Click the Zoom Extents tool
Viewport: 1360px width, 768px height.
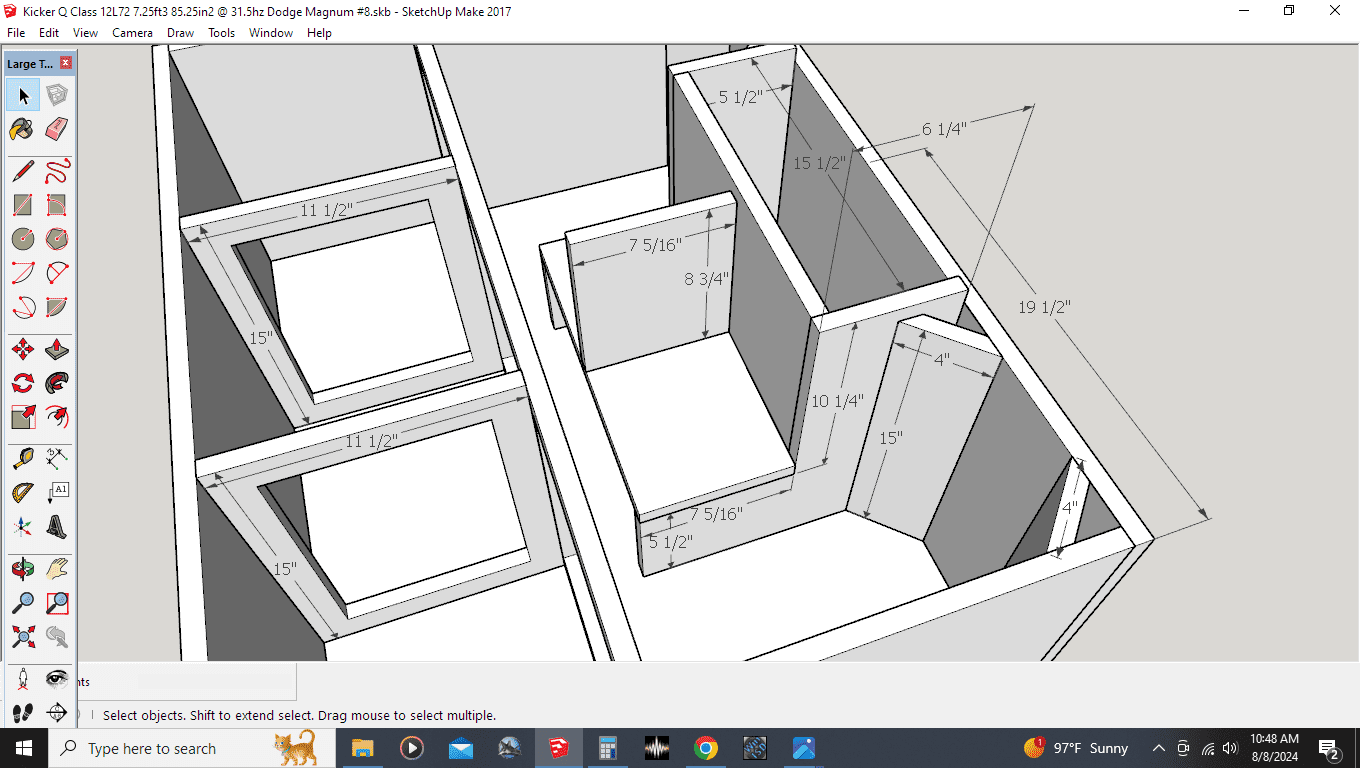tap(23, 637)
